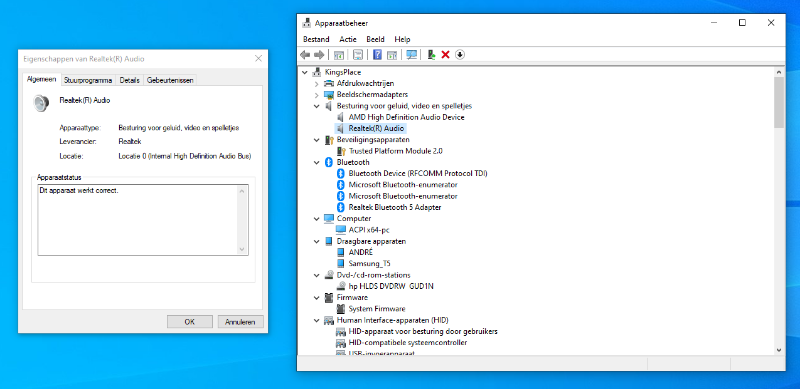This screenshot has height=389, width=800.
Task: Click the Back arrow toolbar icon
Action: pyautogui.click(x=305, y=55)
